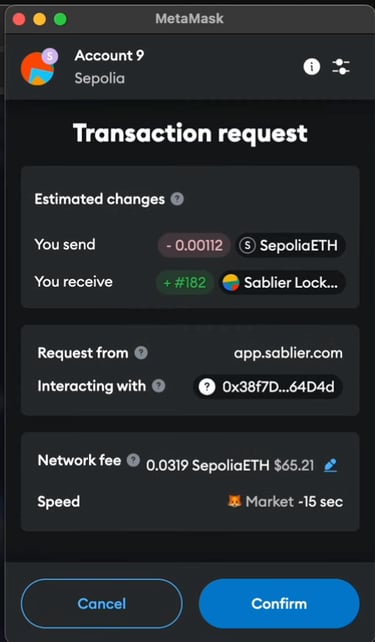
Task: Open the 0x38f7D...64D4d contract address
Action: [x=268, y=387]
